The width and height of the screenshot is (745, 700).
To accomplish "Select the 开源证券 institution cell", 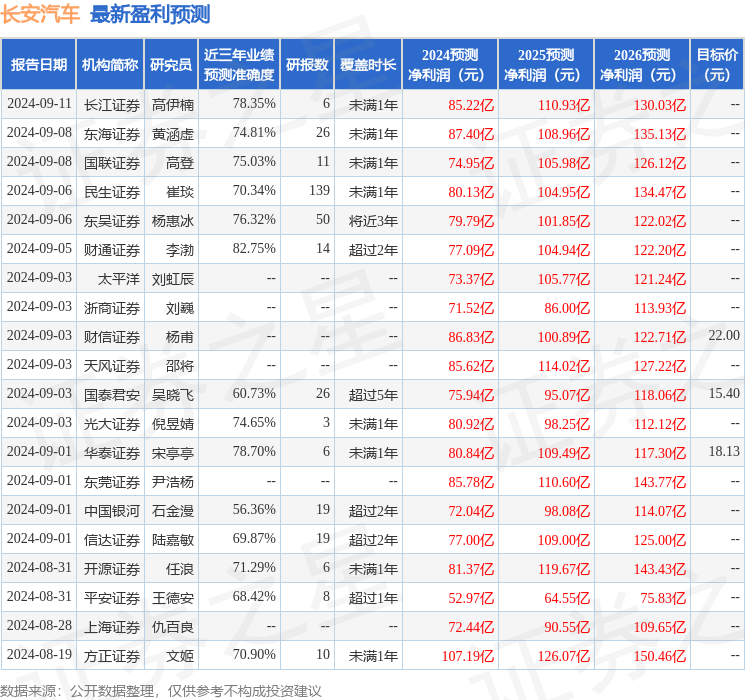I will (112, 569).
